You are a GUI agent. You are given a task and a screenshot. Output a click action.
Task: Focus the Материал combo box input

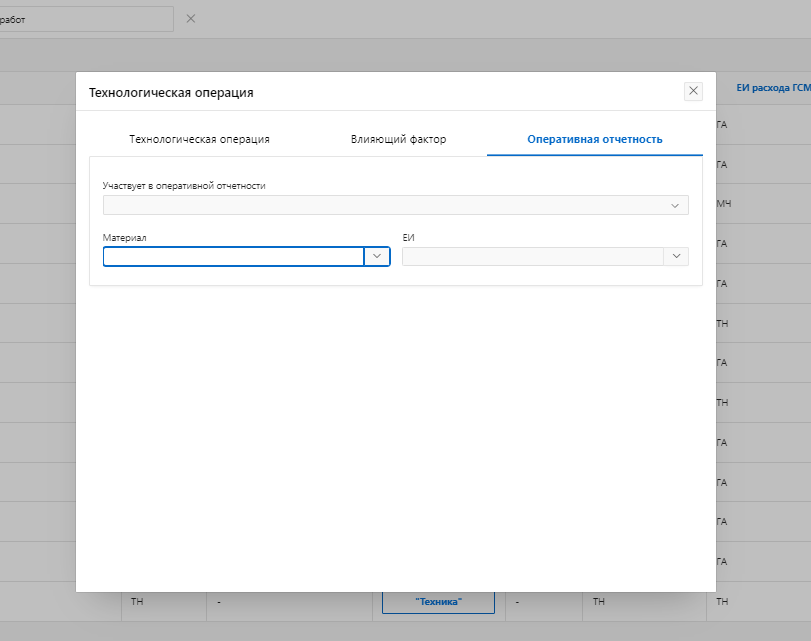tap(233, 256)
